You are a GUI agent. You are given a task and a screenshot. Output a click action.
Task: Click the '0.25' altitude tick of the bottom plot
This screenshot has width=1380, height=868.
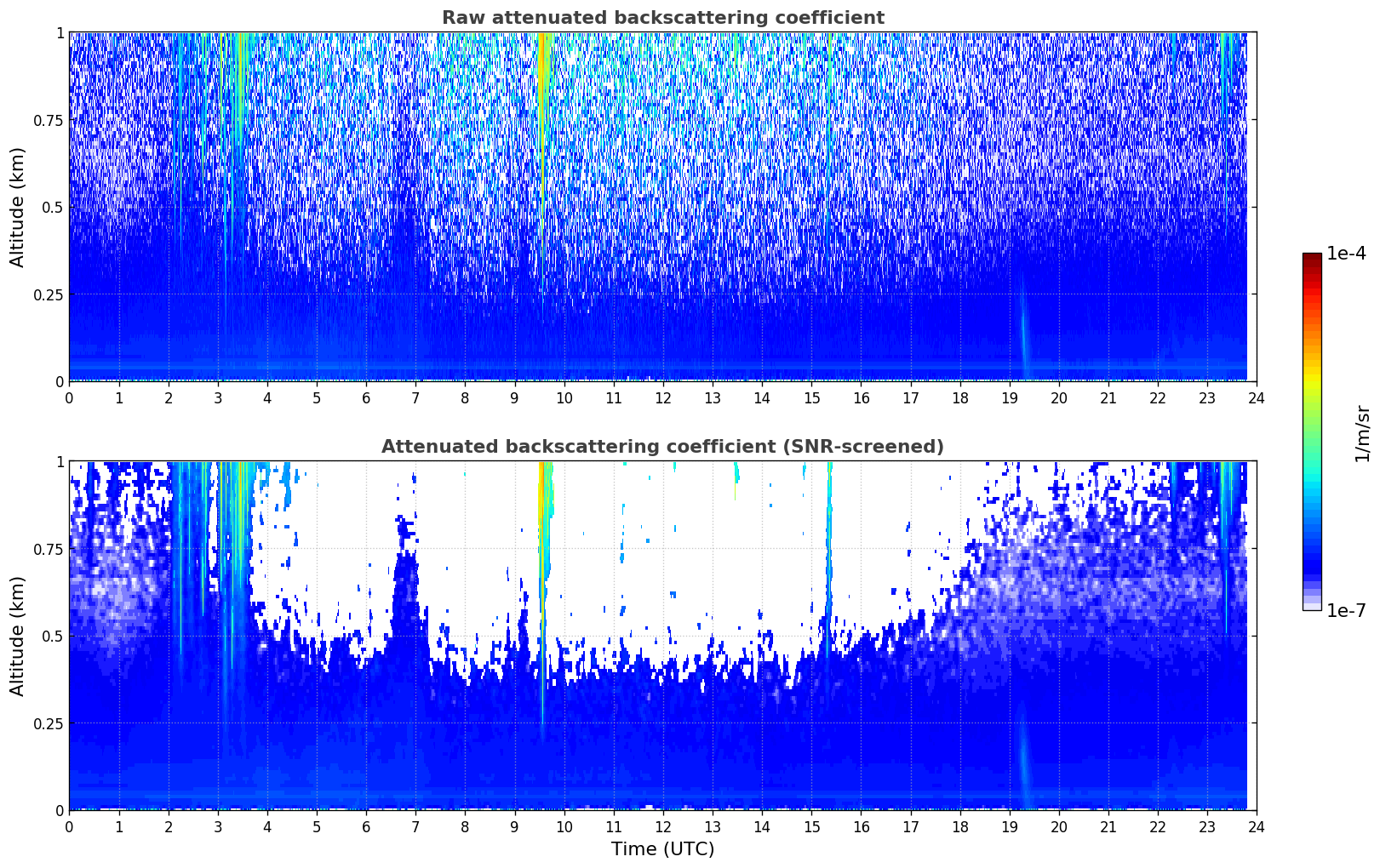[x=49, y=723]
